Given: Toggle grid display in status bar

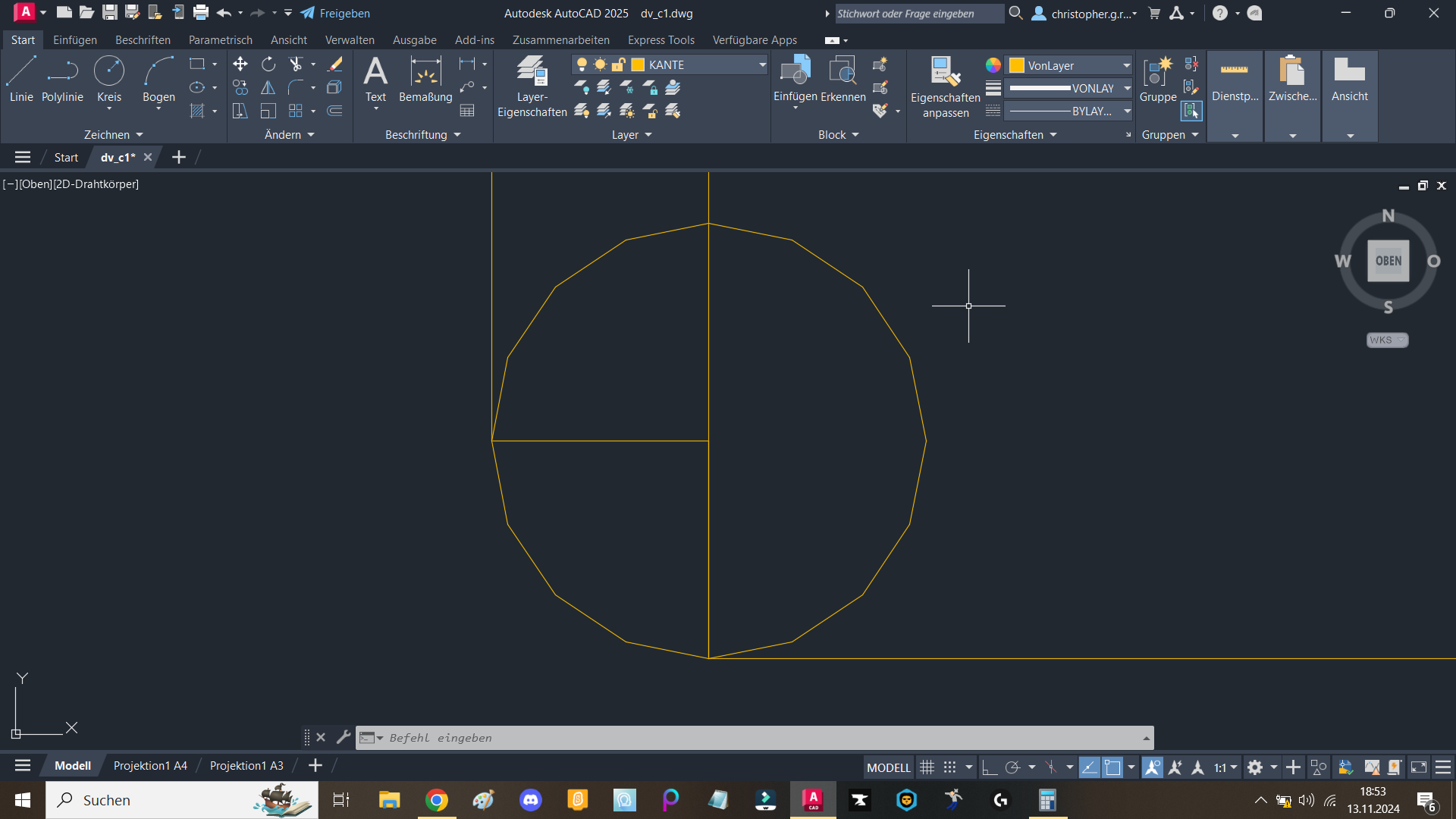Looking at the screenshot, I should click(927, 767).
